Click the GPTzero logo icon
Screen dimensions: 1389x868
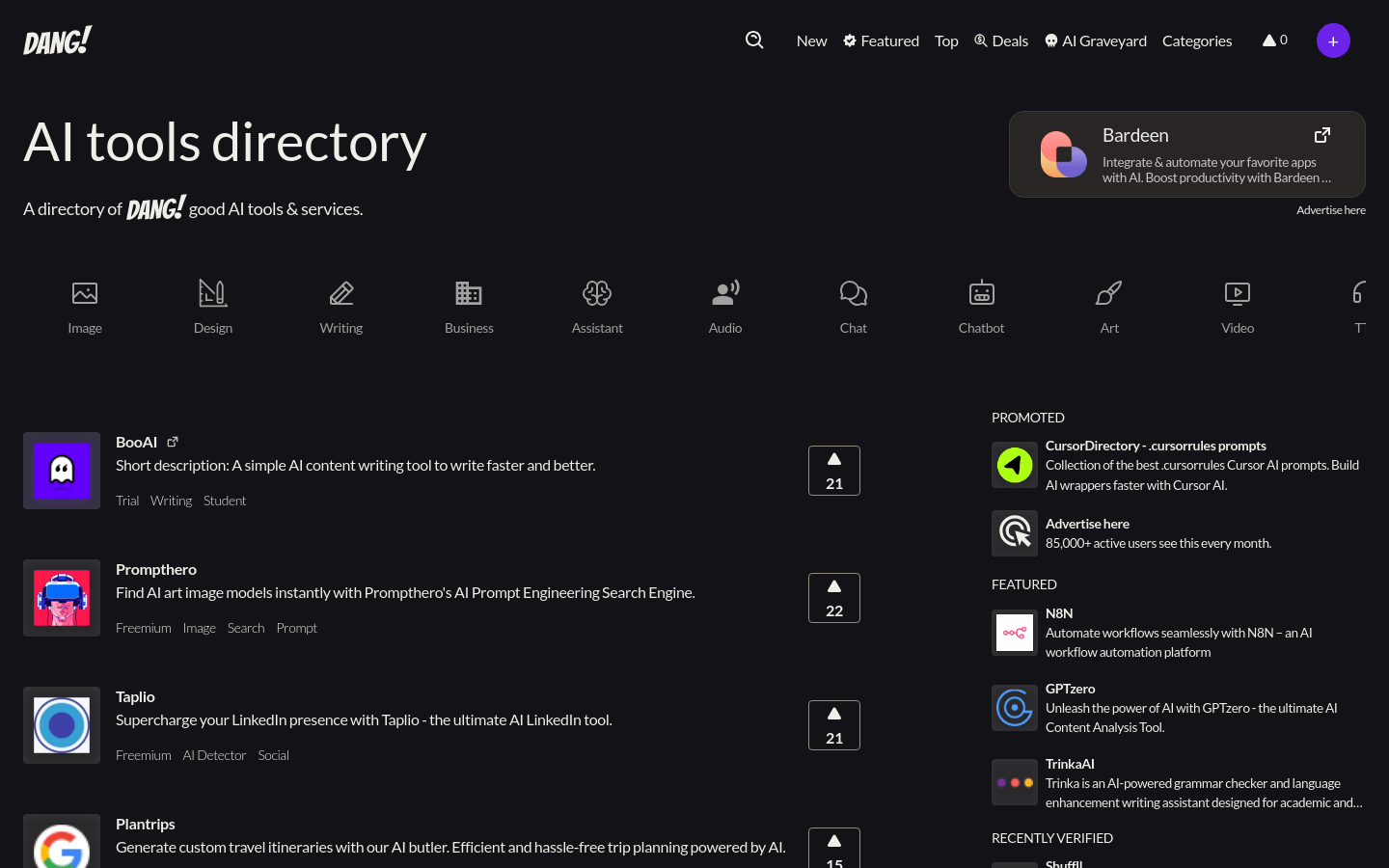1015,708
